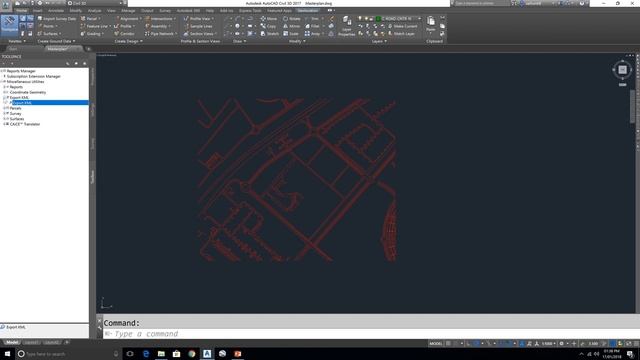Click the ViewCube in drawing area
Screen dimensions: 640x360
(x=622, y=70)
